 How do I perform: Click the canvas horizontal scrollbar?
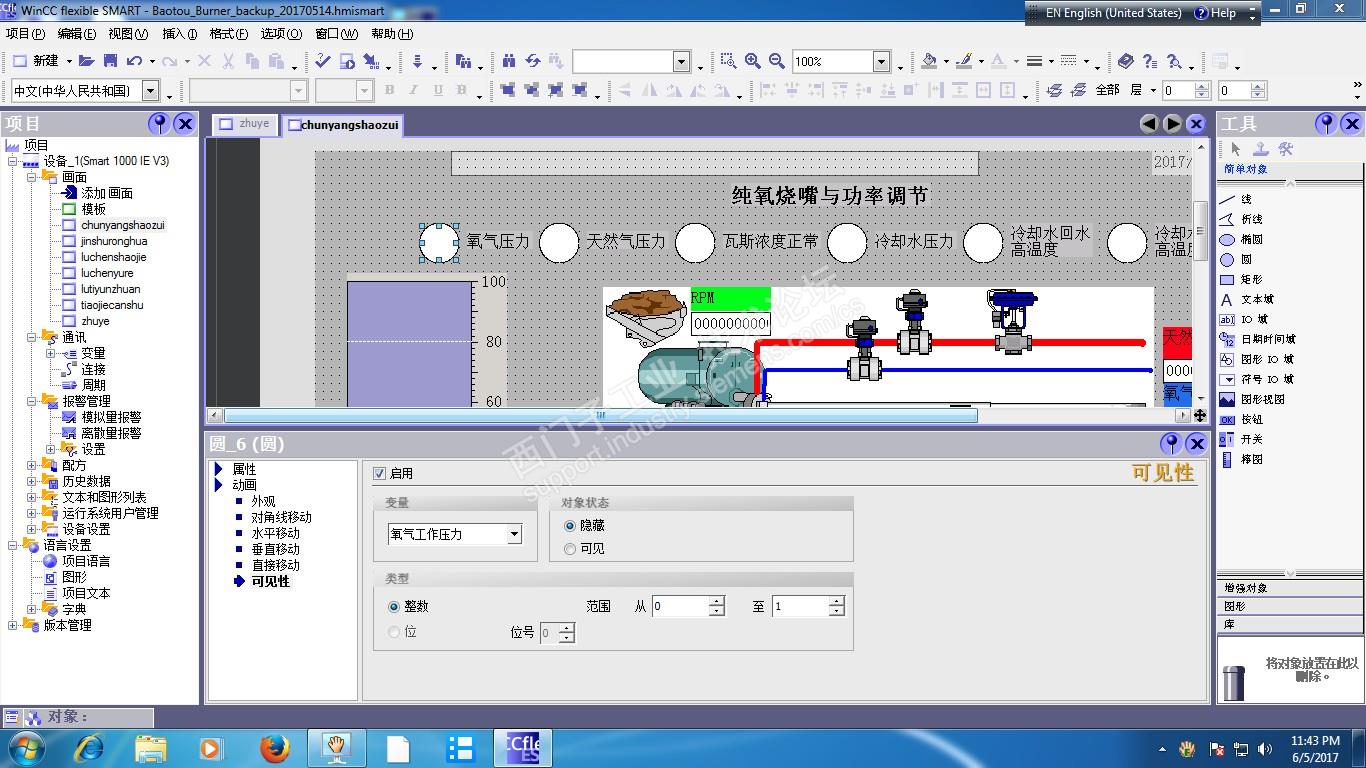pyautogui.click(x=600, y=415)
